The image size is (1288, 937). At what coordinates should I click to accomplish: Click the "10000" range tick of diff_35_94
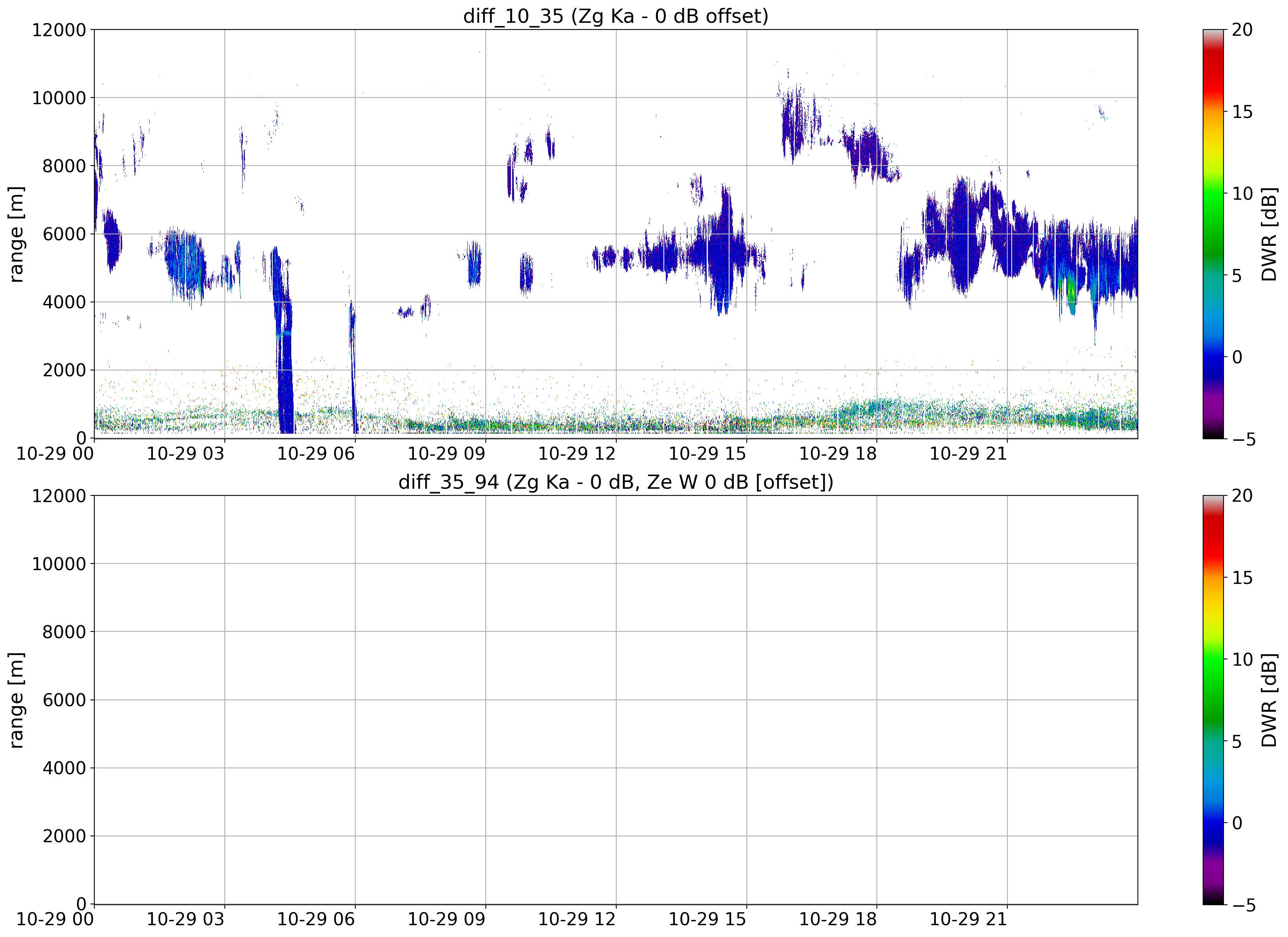click(x=59, y=564)
